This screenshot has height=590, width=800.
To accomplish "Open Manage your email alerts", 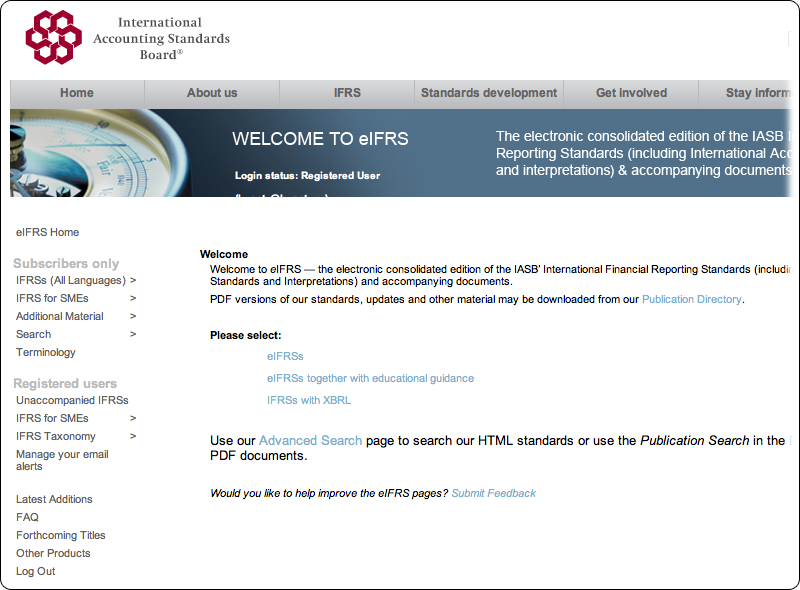I will point(62,460).
